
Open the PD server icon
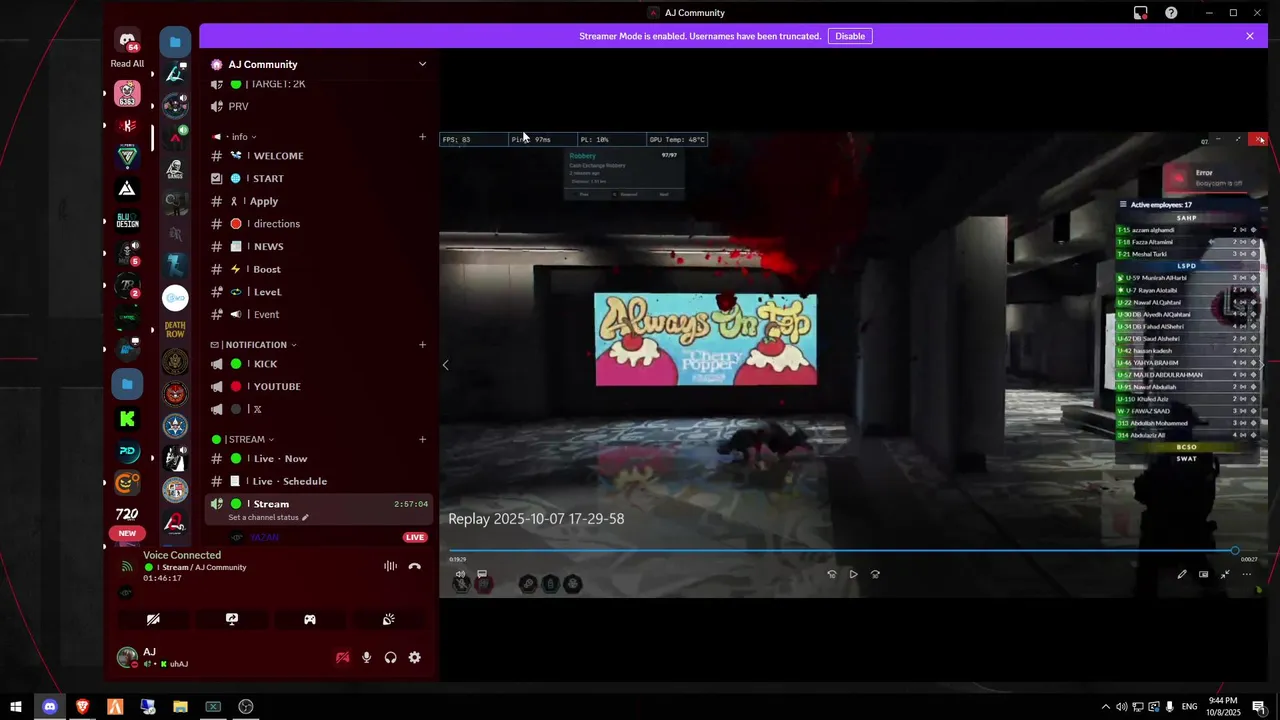pyautogui.click(x=127, y=451)
